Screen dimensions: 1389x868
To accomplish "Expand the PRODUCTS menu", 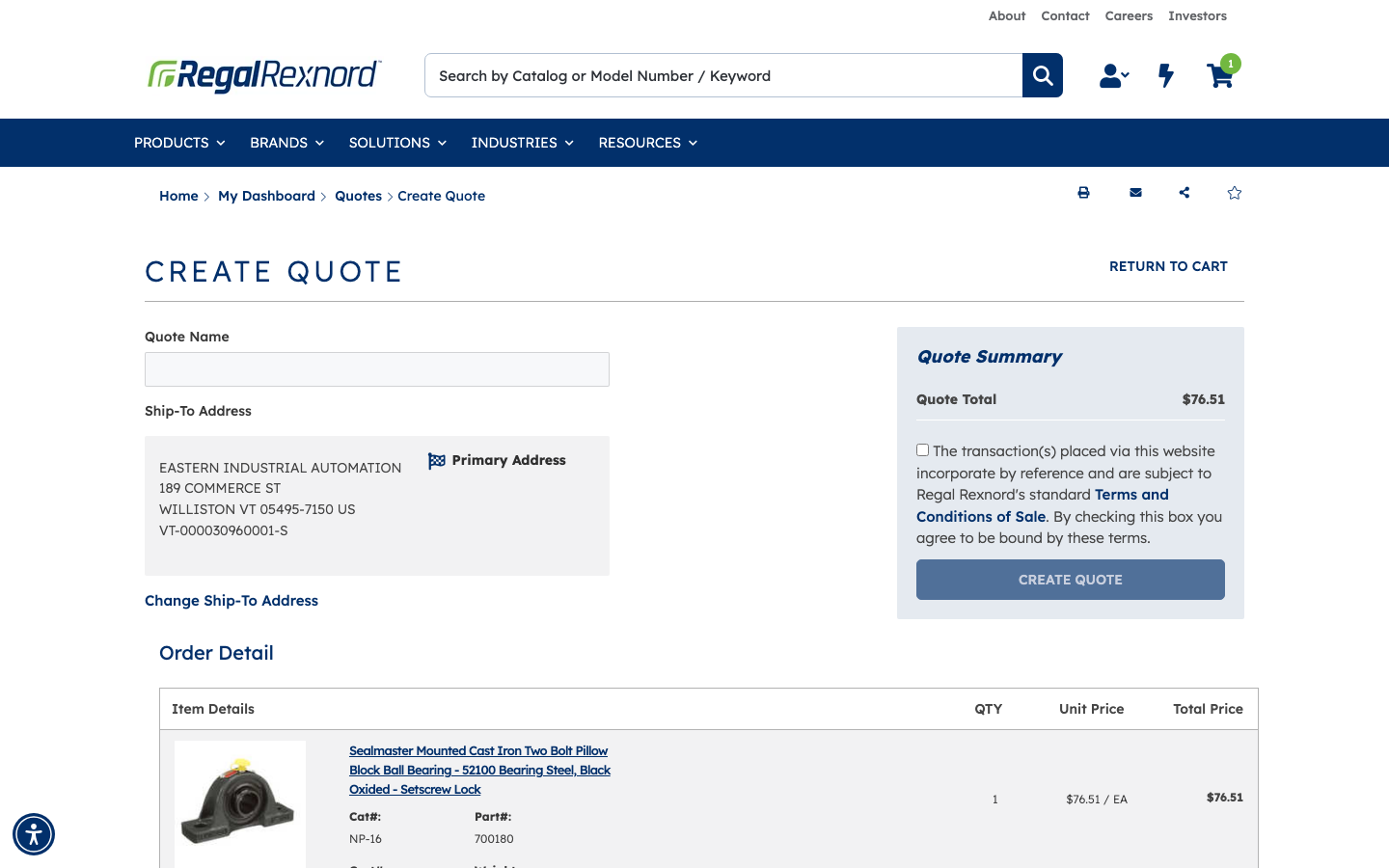I will pyautogui.click(x=179, y=143).
